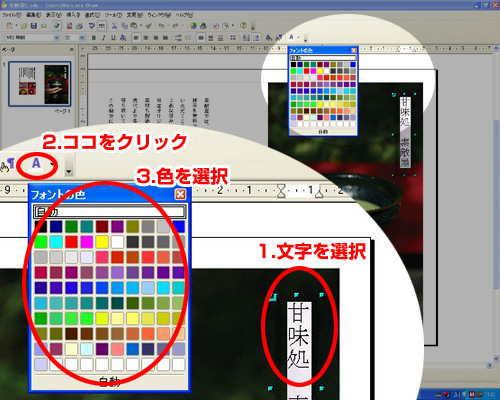Open the font name dropdown list

[57, 38]
